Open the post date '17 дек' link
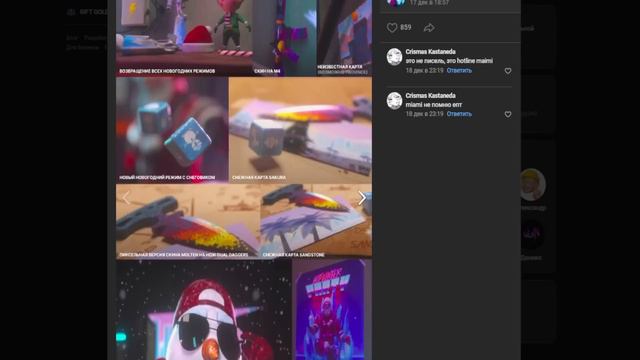This screenshot has height=360, width=640. click(x=429, y=2)
